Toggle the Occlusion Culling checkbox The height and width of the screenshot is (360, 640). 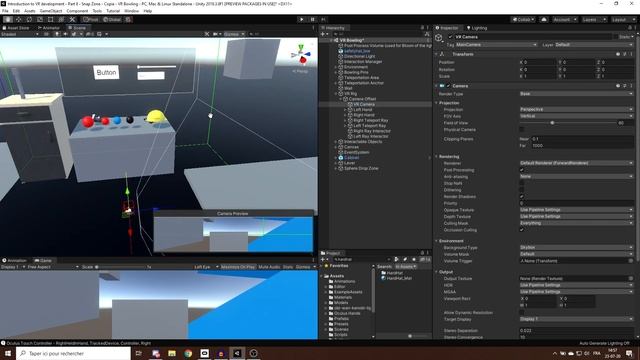pos(522,230)
